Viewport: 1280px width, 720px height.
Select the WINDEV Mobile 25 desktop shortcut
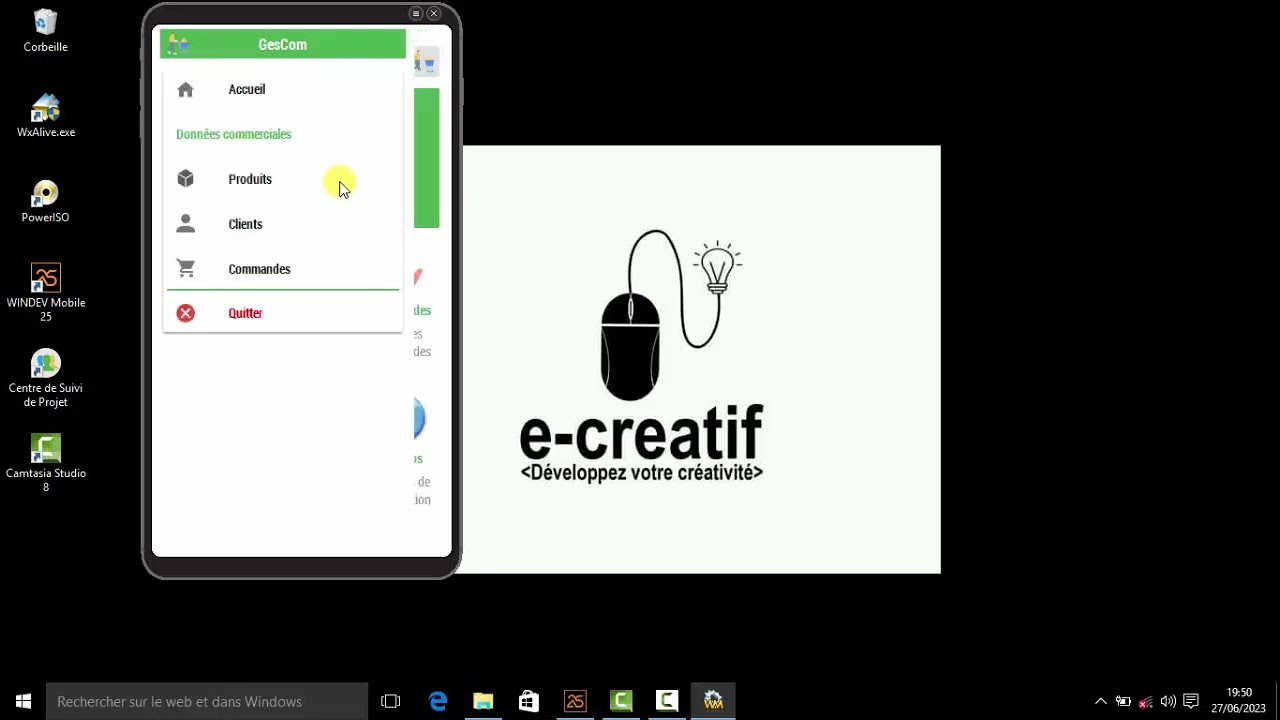coord(46,293)
